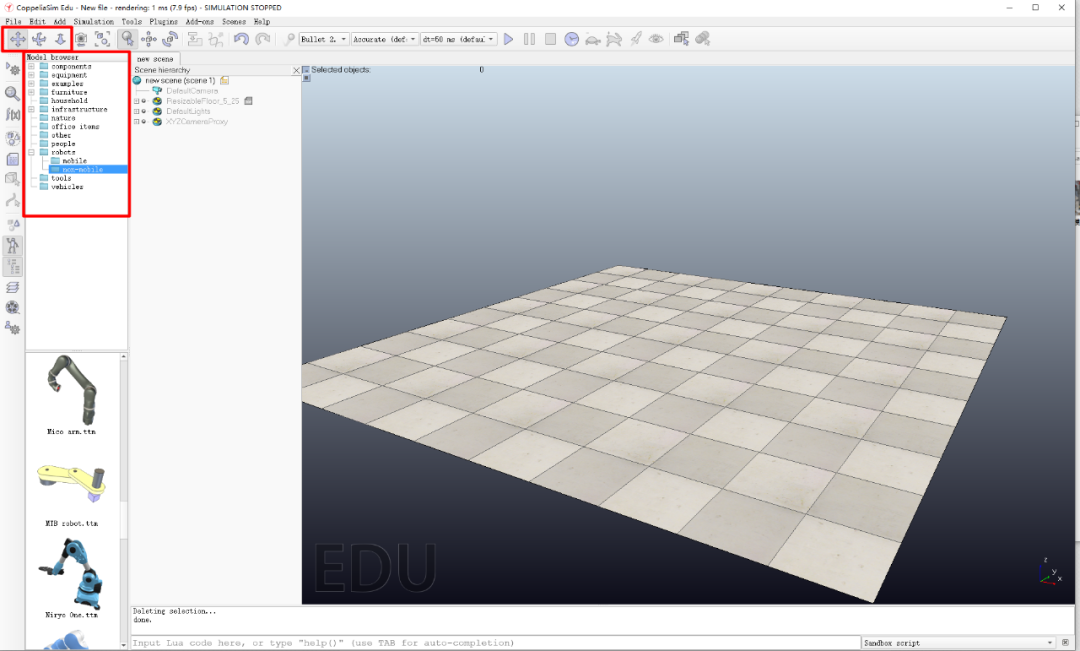Screen dimensions: 1080x651
Task: Toggle the visualization eye icon
Action: coord(656,39)
